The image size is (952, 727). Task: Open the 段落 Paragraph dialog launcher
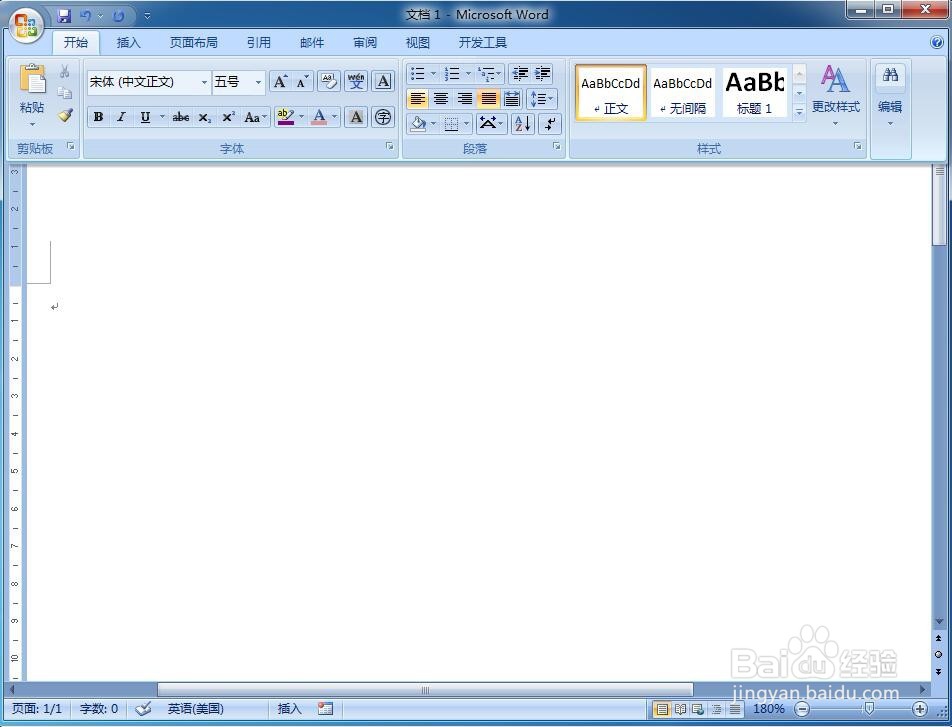click(557, 146)
